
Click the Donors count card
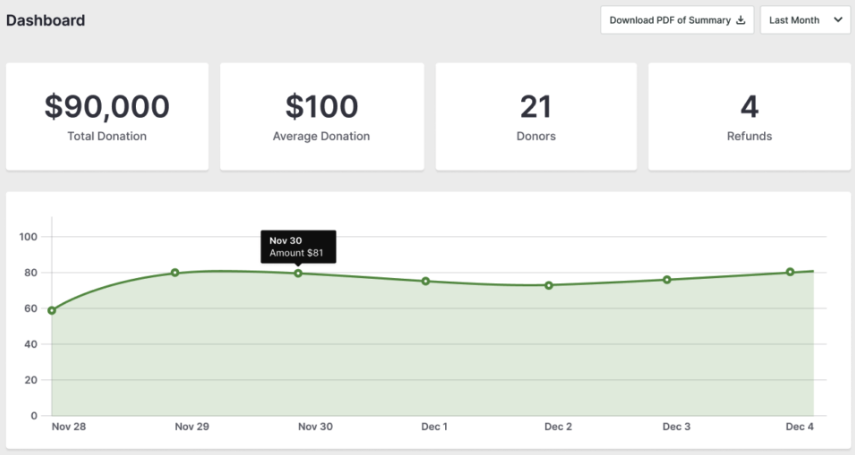(x=536, y=116)
